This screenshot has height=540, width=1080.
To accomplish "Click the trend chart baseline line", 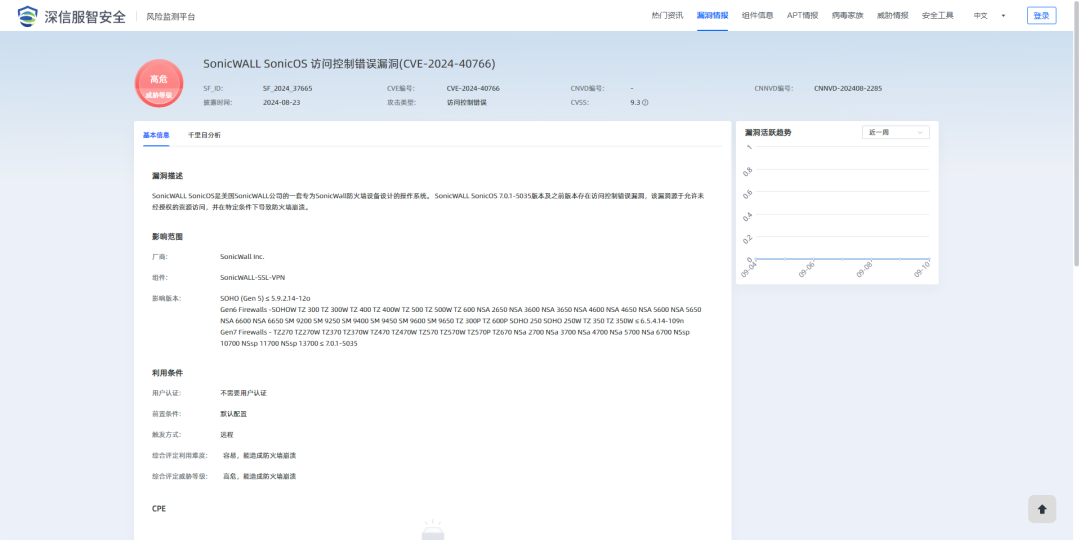I will pyautogui.click(x=842, y=259).
